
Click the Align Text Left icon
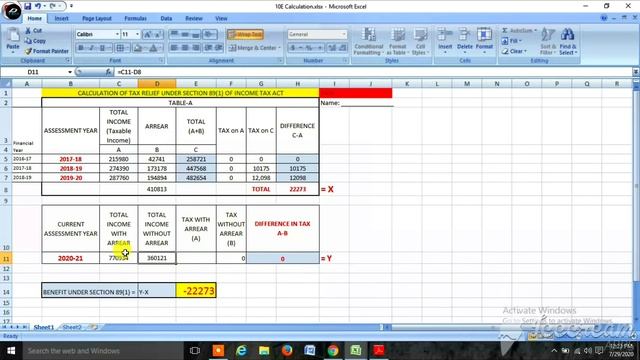tap(174, 48)
